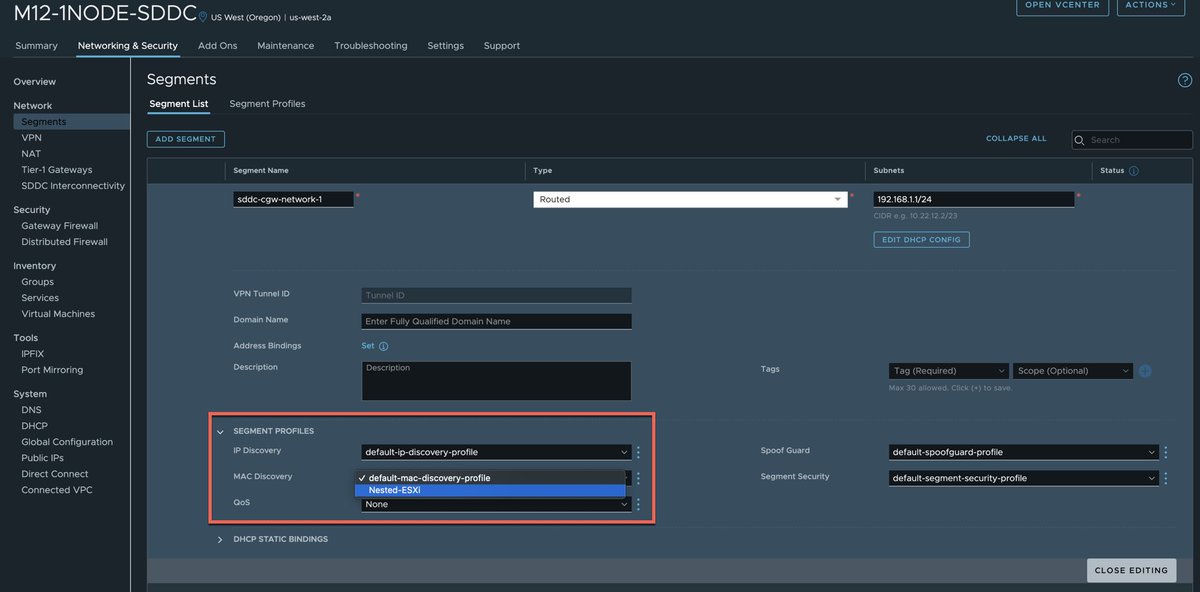Click the VPN Tunnel ID field
Screen dimensions: 1200x592
(496, 295)
